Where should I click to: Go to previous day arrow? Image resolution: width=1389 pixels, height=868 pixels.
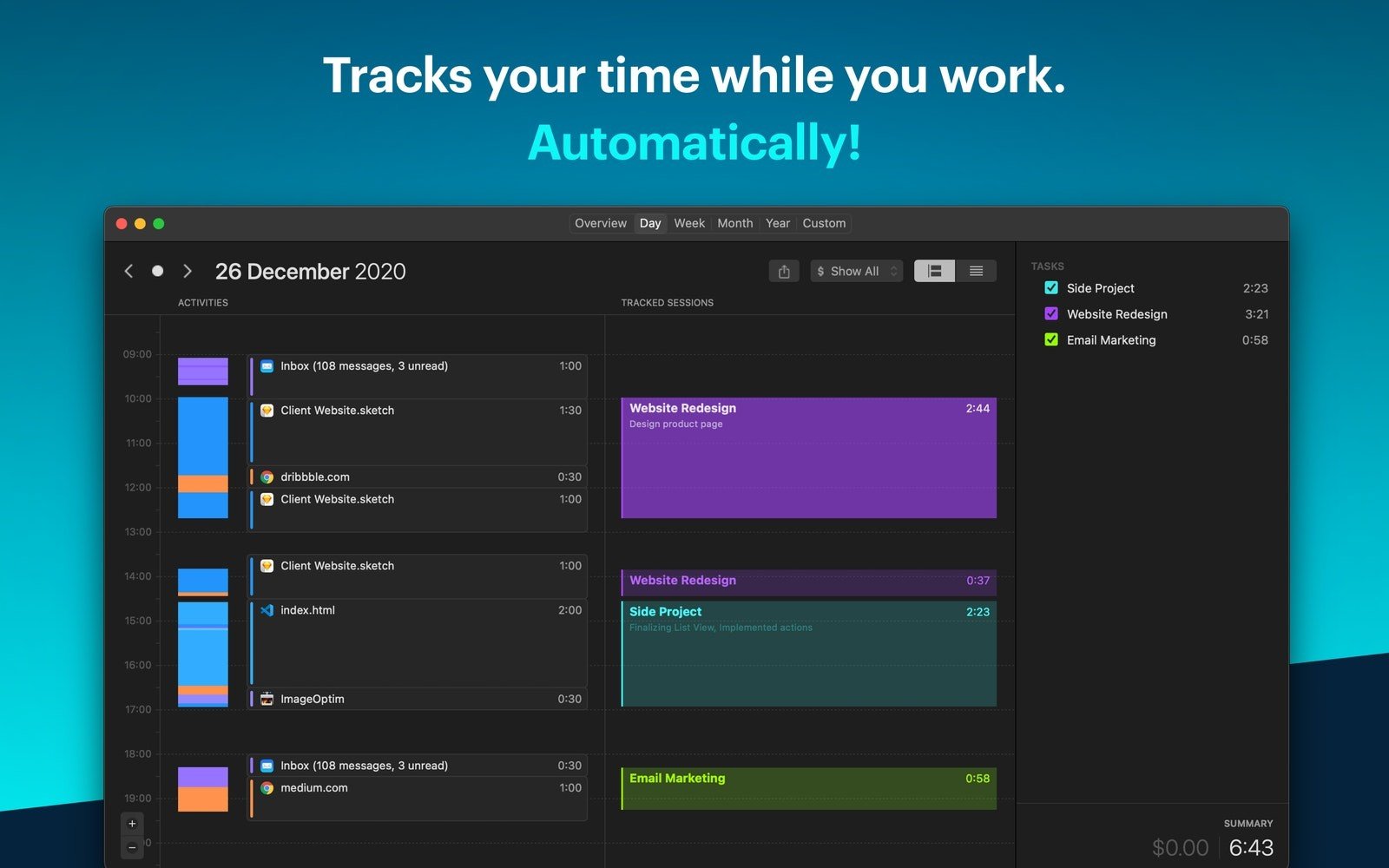(x=128, y=272)
